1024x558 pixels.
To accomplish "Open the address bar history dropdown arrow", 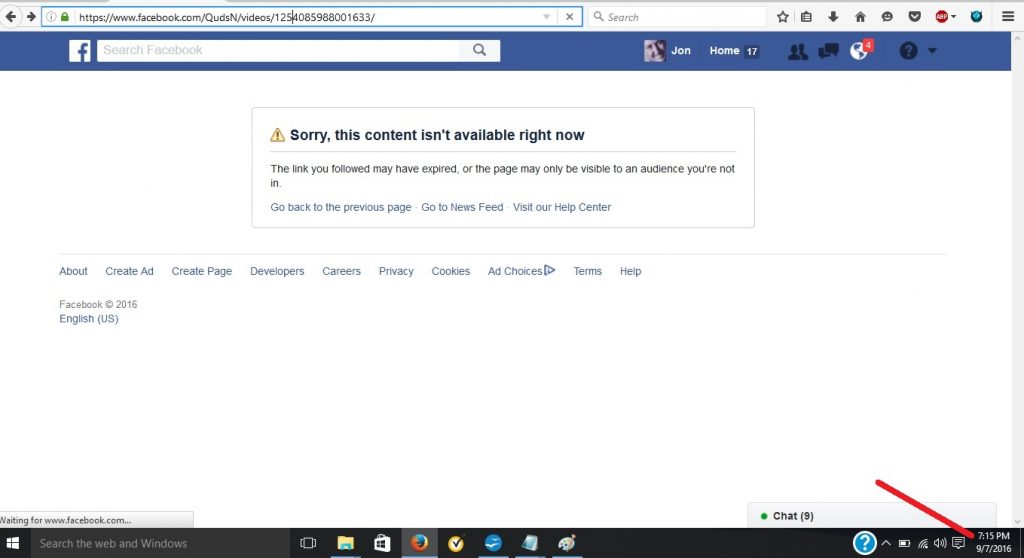I will coord(547,17).
